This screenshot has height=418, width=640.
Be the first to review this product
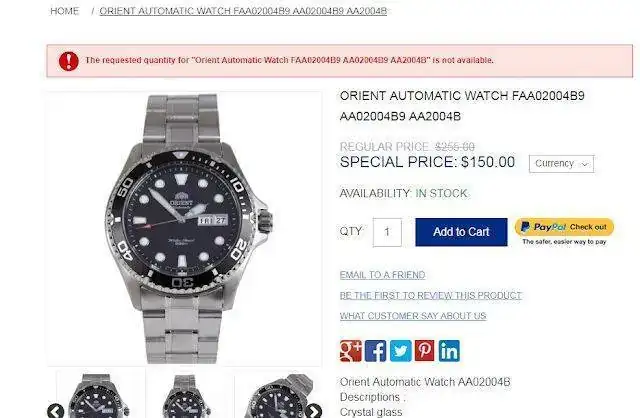click(431, 296)
